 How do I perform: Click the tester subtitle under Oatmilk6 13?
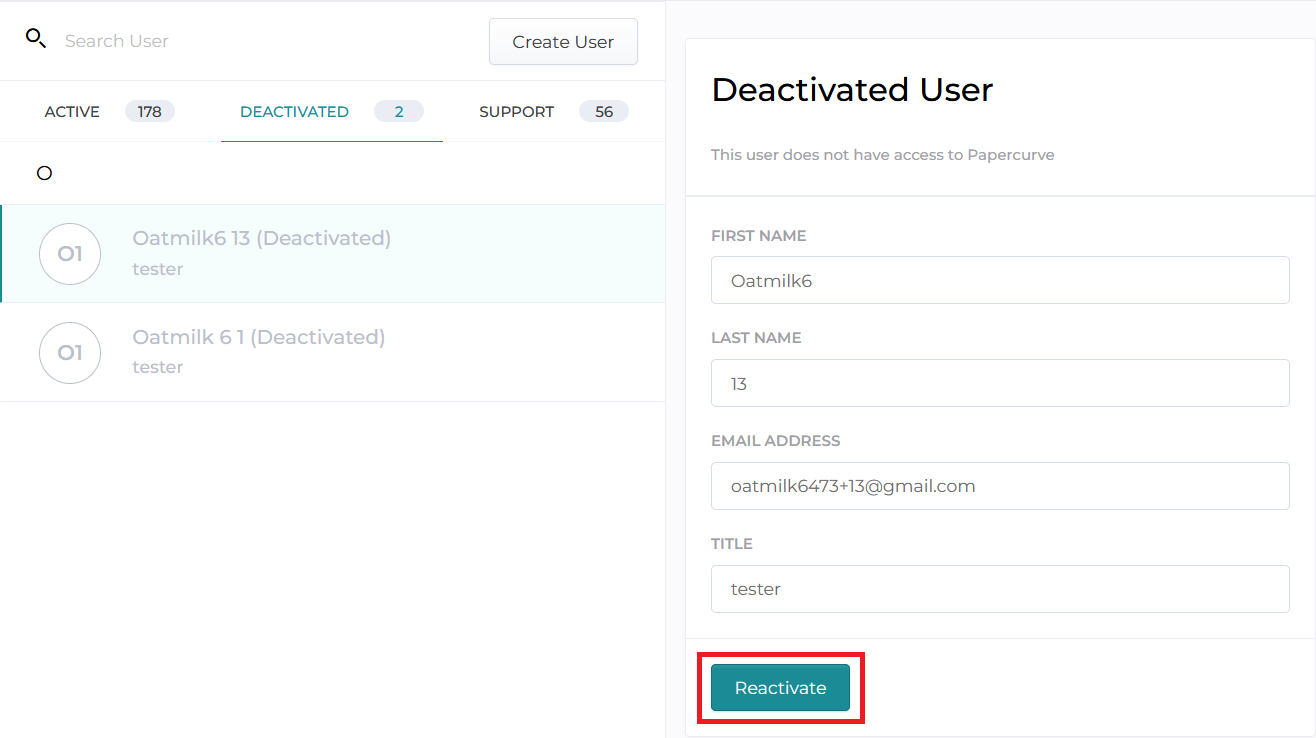pos(158,269)
